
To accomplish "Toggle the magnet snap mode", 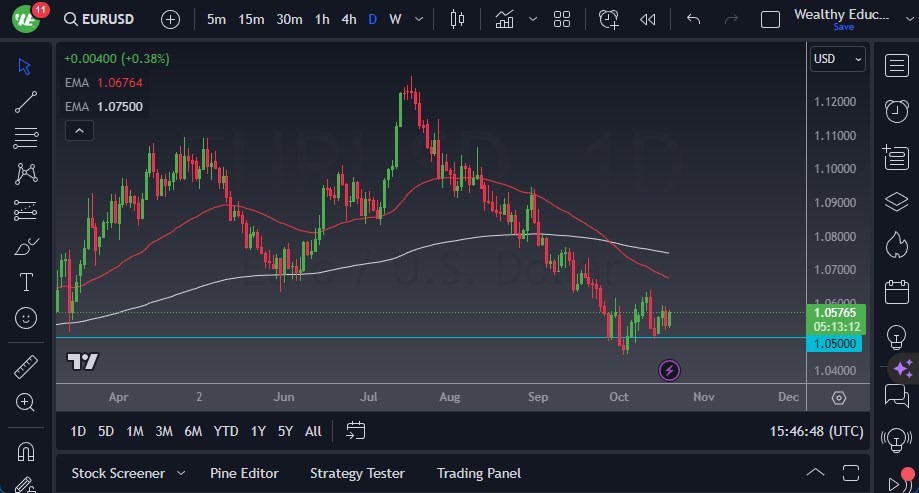I will (26, 451).
